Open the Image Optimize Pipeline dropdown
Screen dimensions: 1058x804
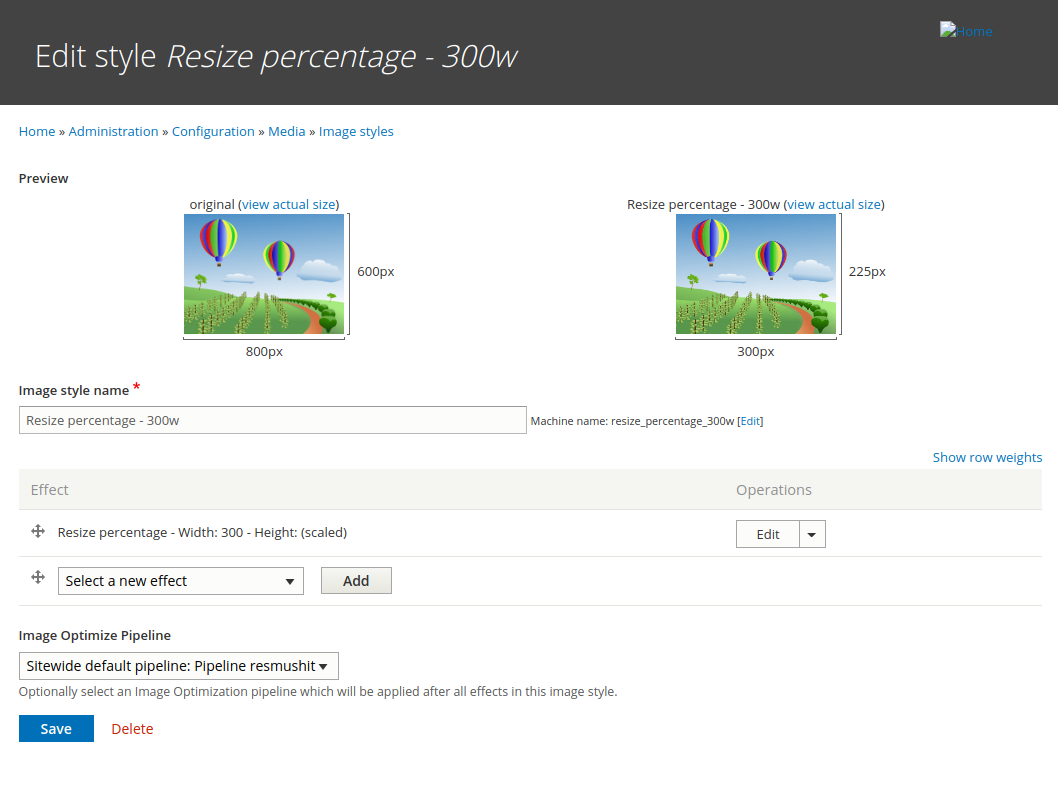click(179, 666)
